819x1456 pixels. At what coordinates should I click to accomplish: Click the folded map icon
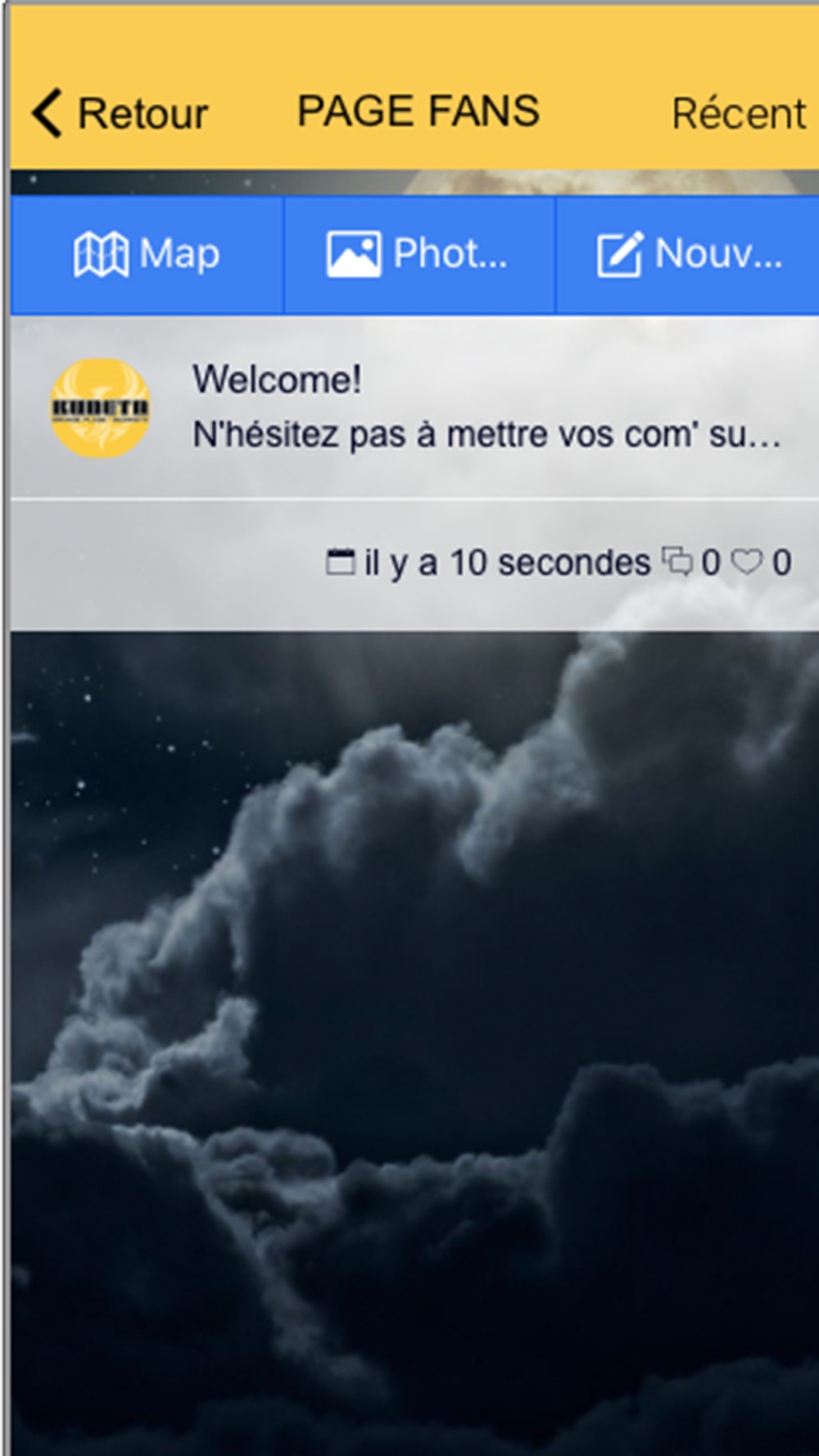coord(101,254)
